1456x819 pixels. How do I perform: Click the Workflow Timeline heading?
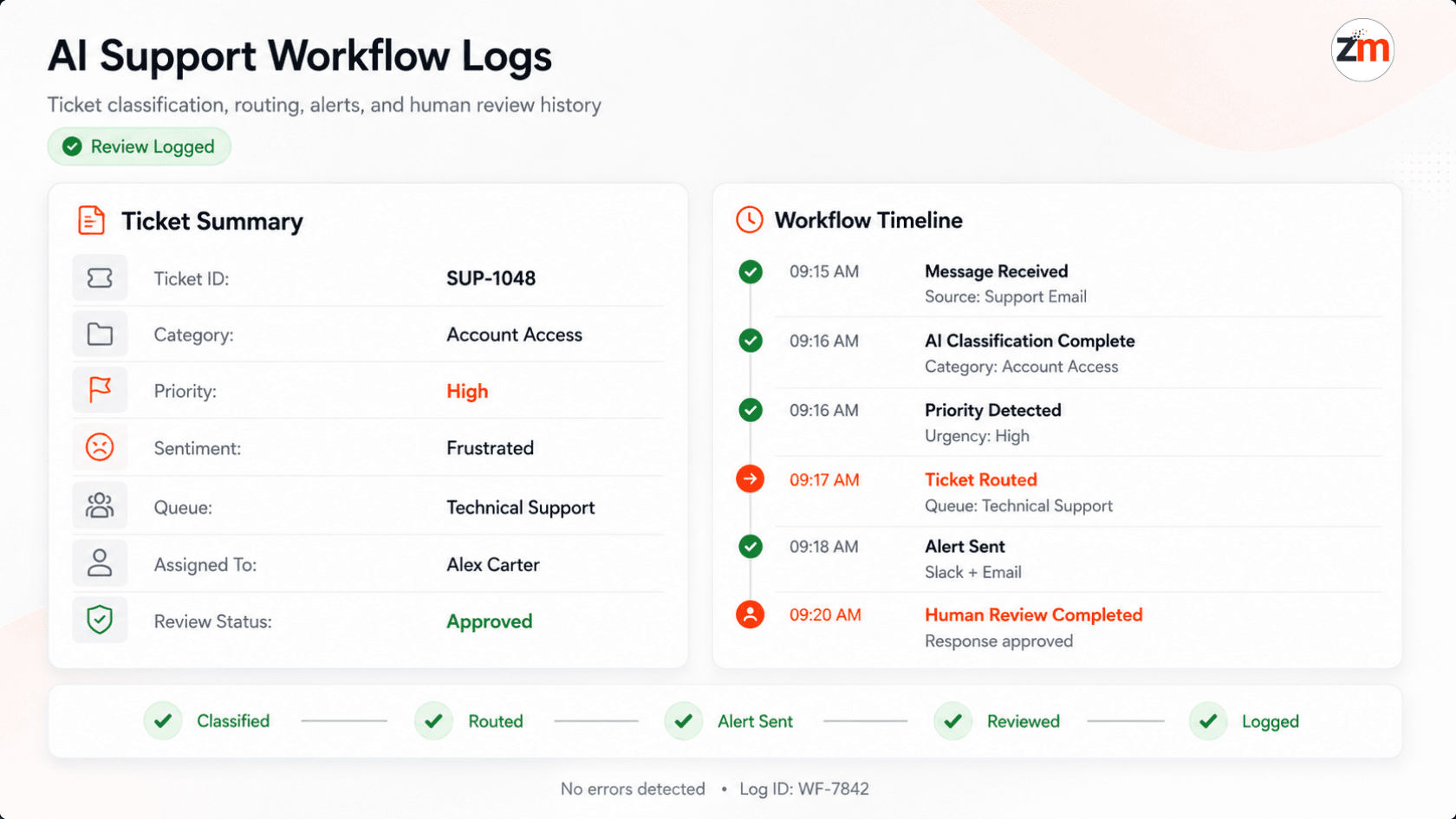coord(868,220)
